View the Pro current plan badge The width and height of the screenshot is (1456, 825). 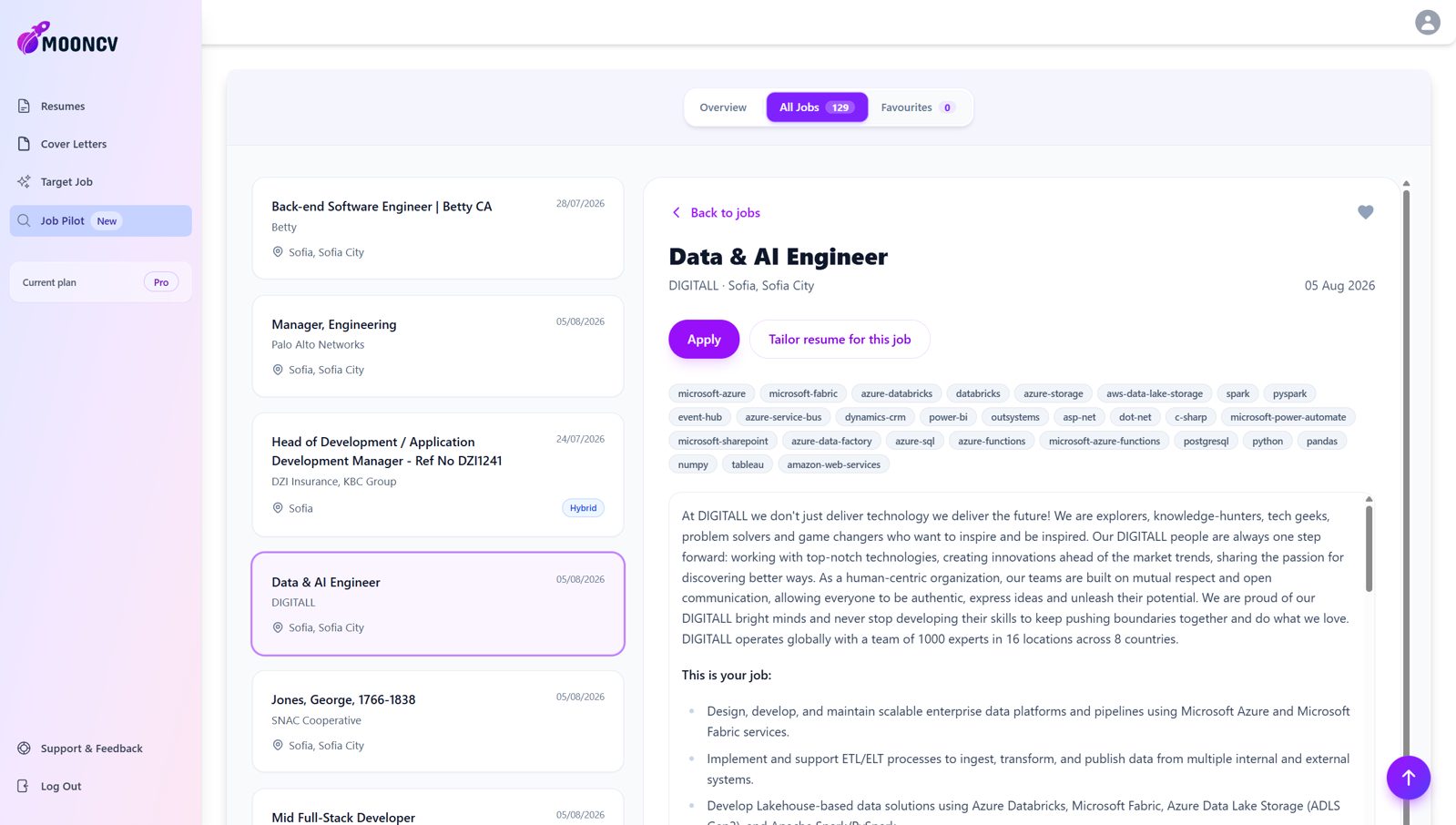coord(161,282)
